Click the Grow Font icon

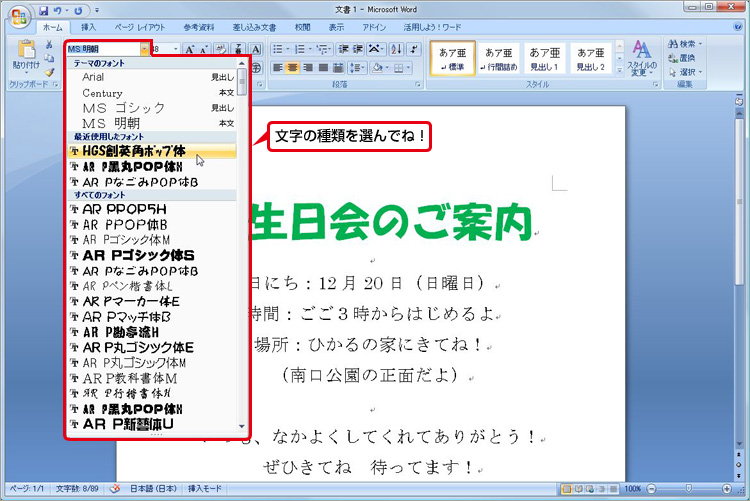tap(190, 49)
